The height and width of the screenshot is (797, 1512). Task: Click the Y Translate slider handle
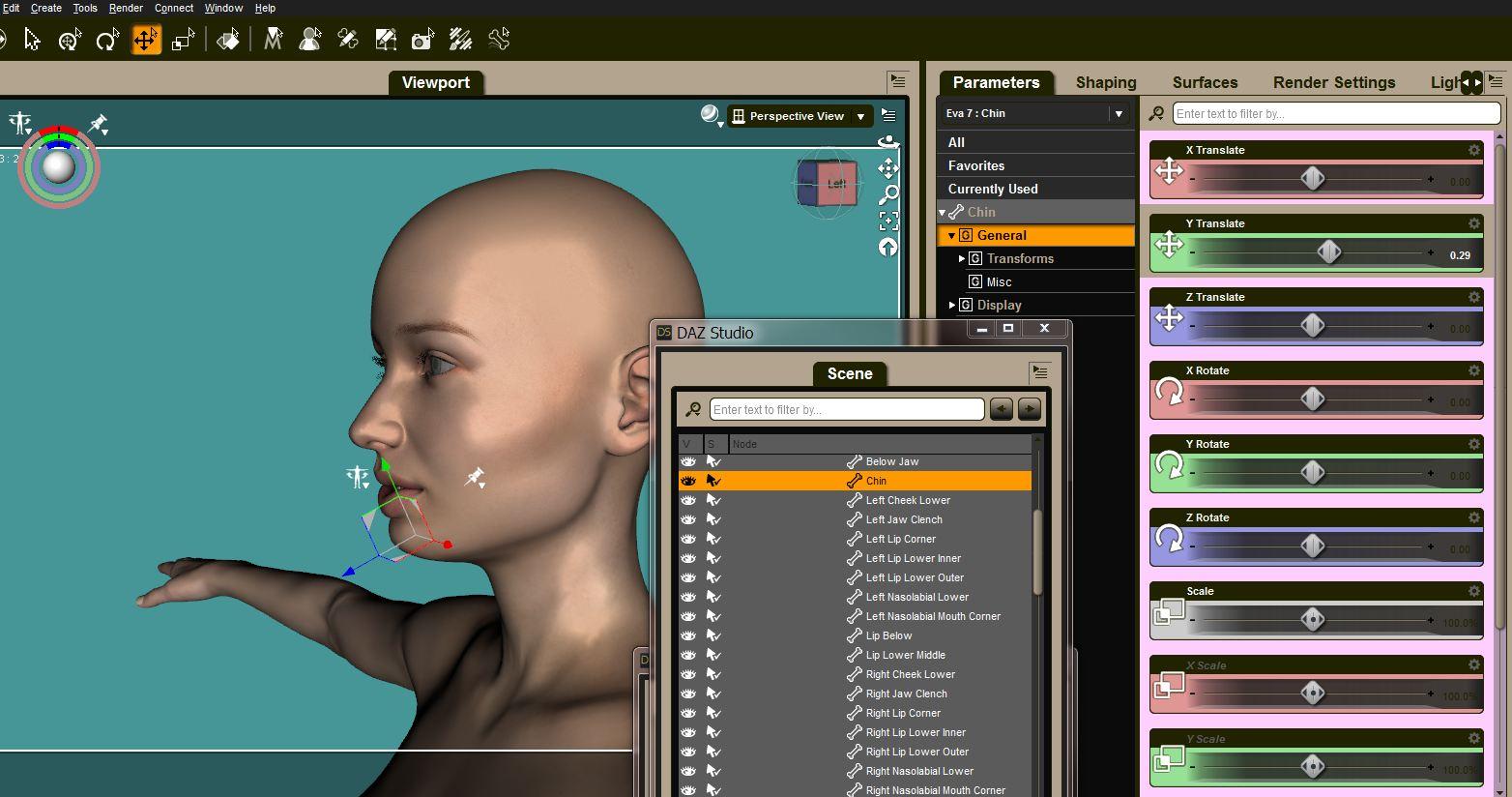click(1329, 252)
